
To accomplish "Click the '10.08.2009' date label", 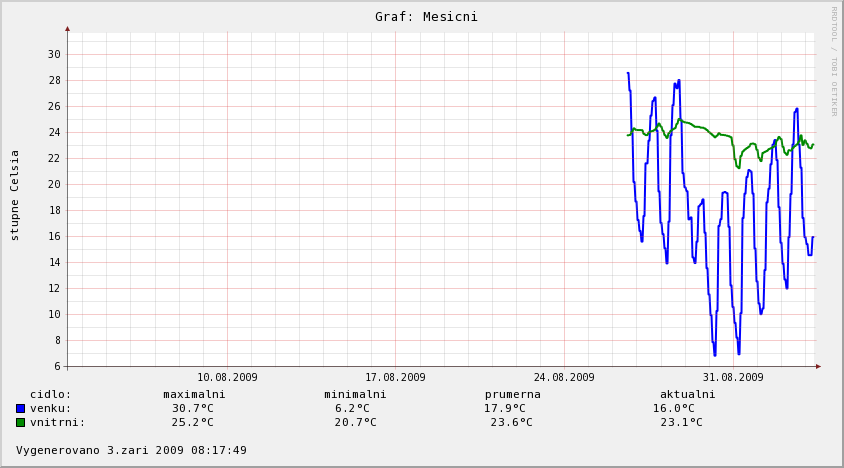I will coord(227,378).
